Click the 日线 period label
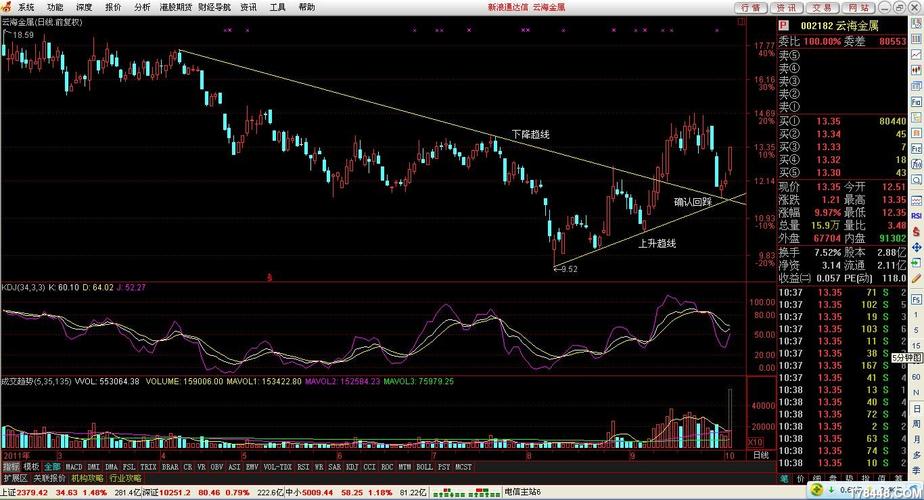Screen dimensions: 924x500 (761, 454)
